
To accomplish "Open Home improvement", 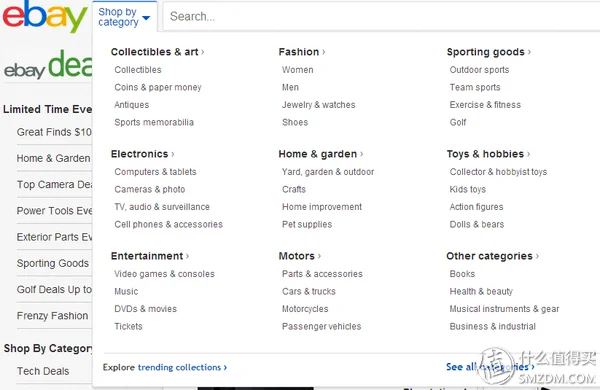I will coord(322,207).
